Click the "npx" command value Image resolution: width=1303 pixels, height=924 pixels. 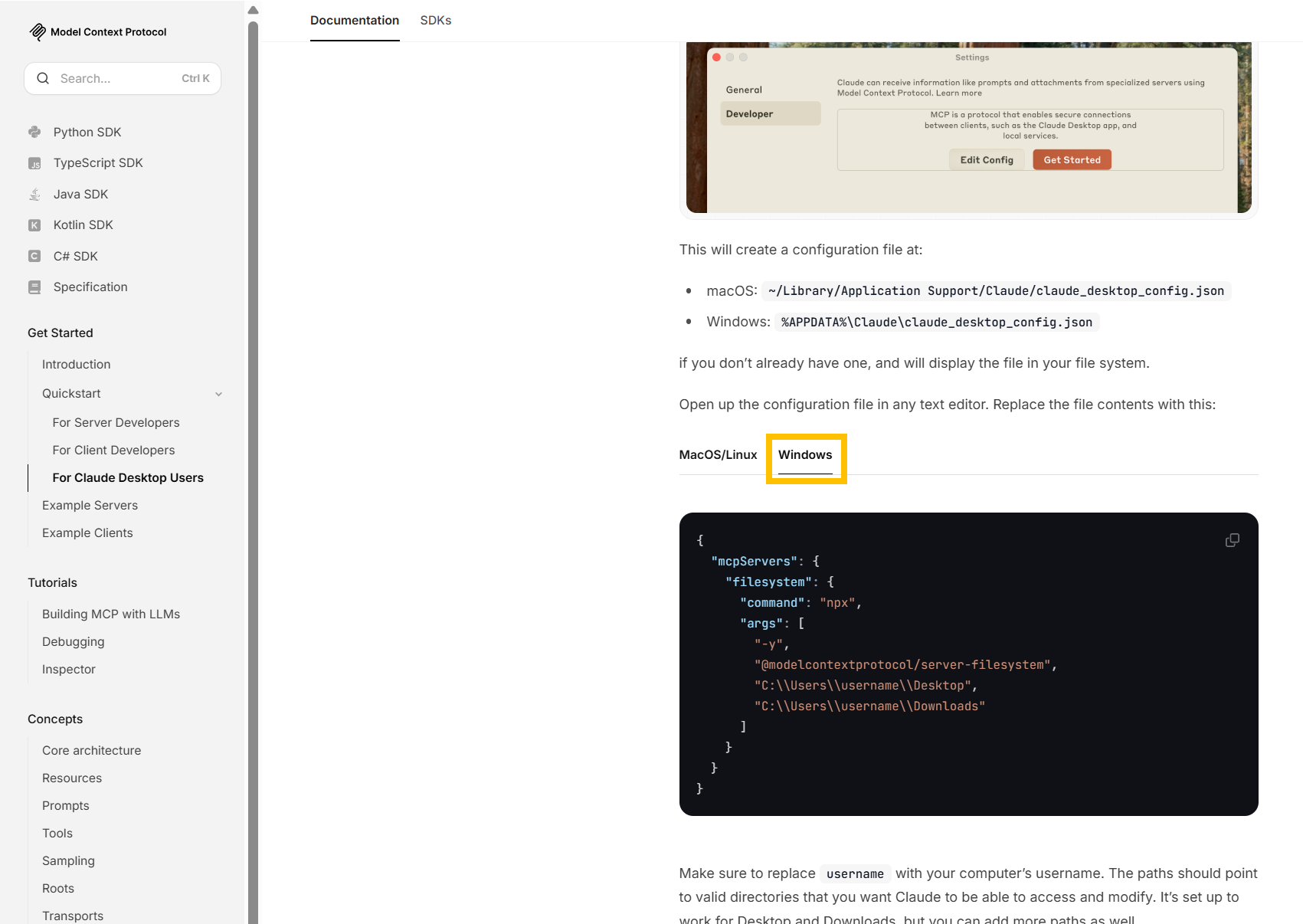point(837,603)
